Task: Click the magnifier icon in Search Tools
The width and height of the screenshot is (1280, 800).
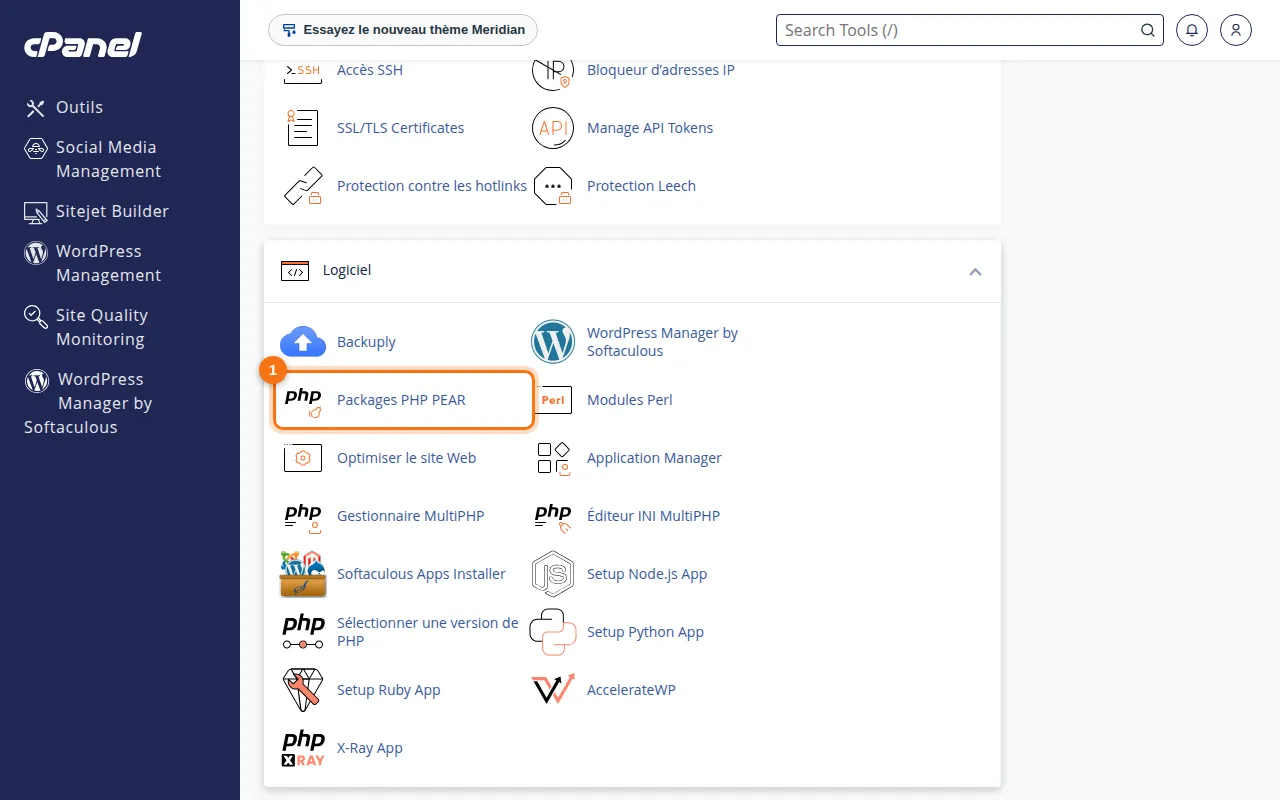Action: coord(1148,30)
